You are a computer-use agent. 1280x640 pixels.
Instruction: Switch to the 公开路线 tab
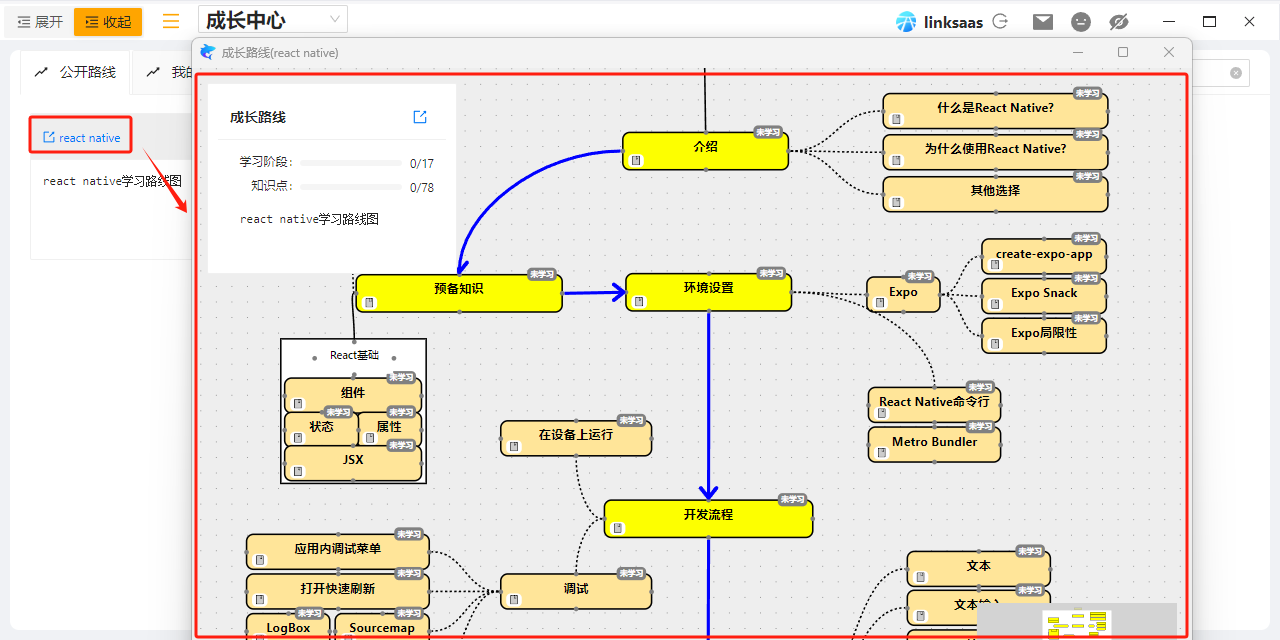point(75,72)
